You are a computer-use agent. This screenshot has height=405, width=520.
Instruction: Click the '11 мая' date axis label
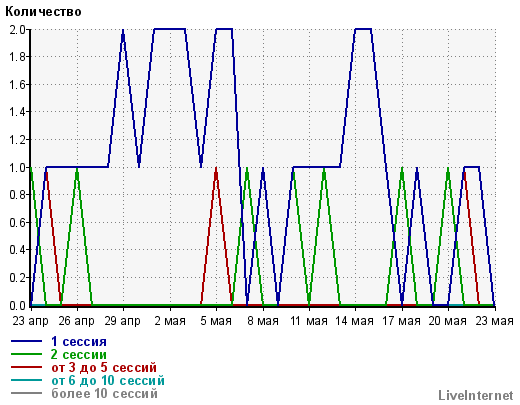pyautogui.click(x=309, y=321)
